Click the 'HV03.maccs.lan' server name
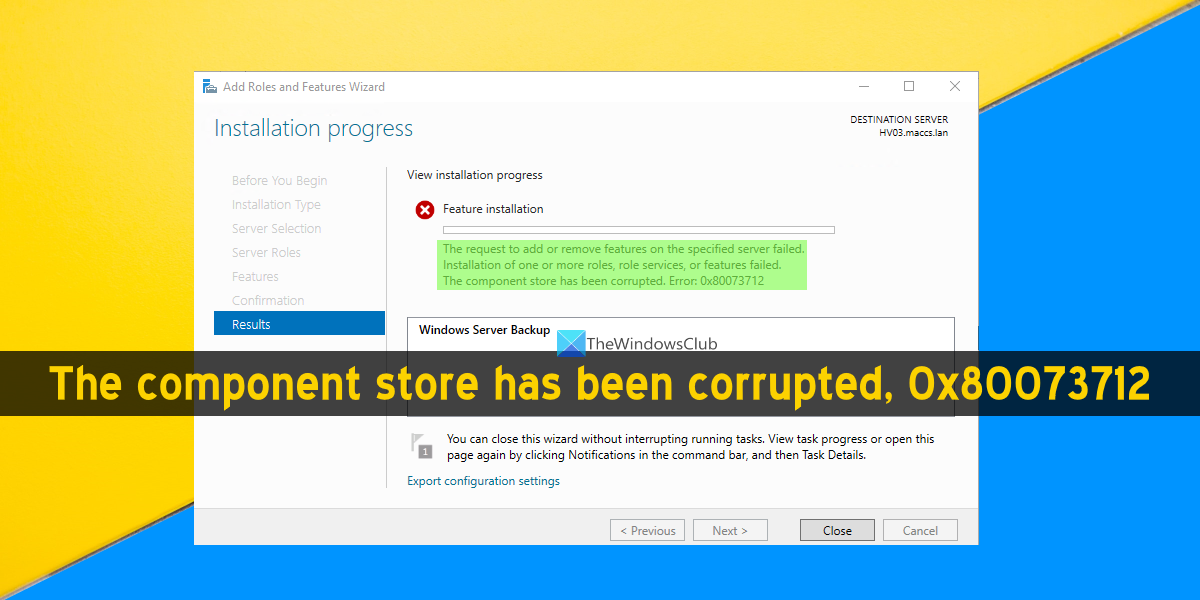1200x600 pixels. click(914, 133)
